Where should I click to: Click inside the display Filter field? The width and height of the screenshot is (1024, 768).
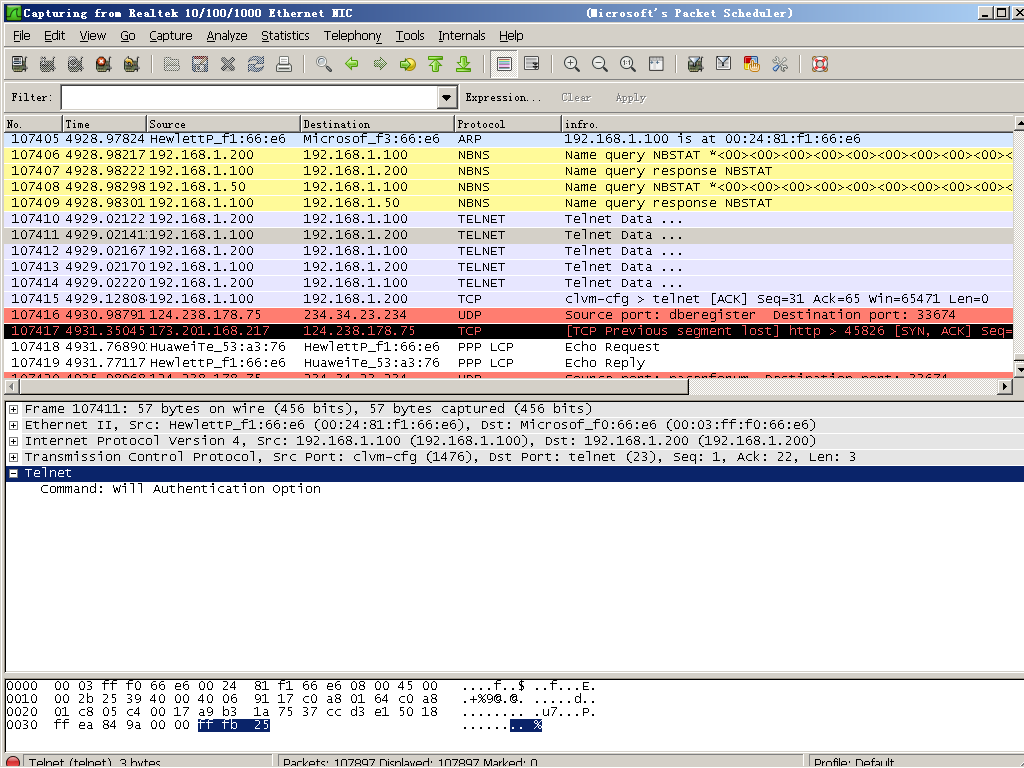[x=248, y=98]
